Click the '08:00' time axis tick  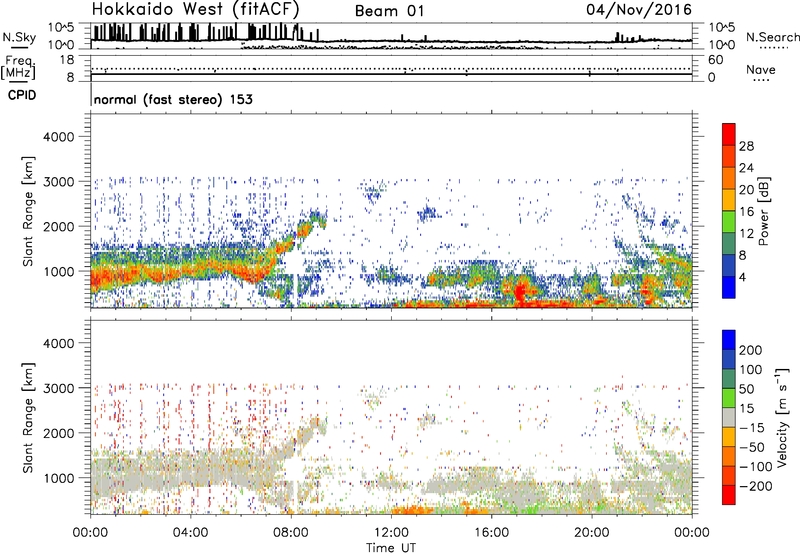click(291, 533)
